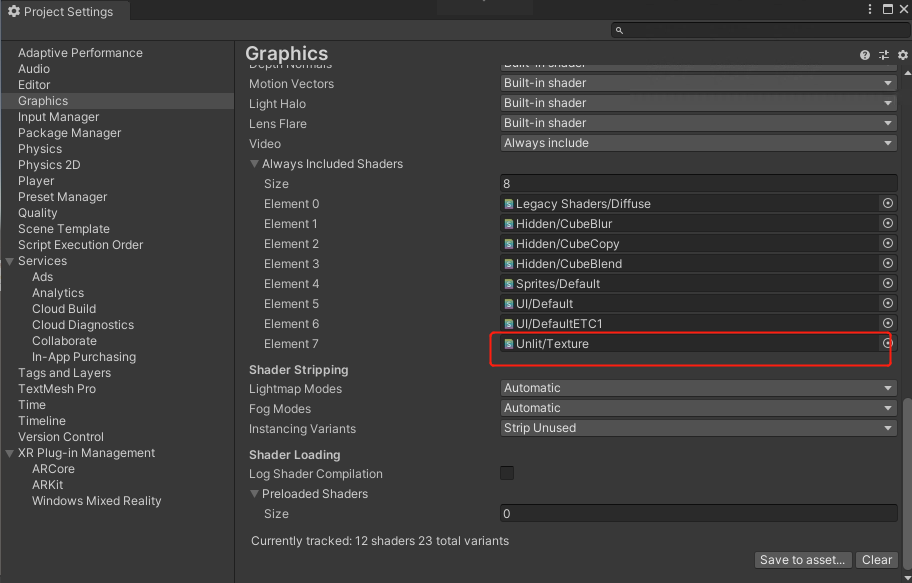The image size is (912, 583).
Task: Click the object picker for Hidden/CubeCopy
Action: tap(888, 243)
